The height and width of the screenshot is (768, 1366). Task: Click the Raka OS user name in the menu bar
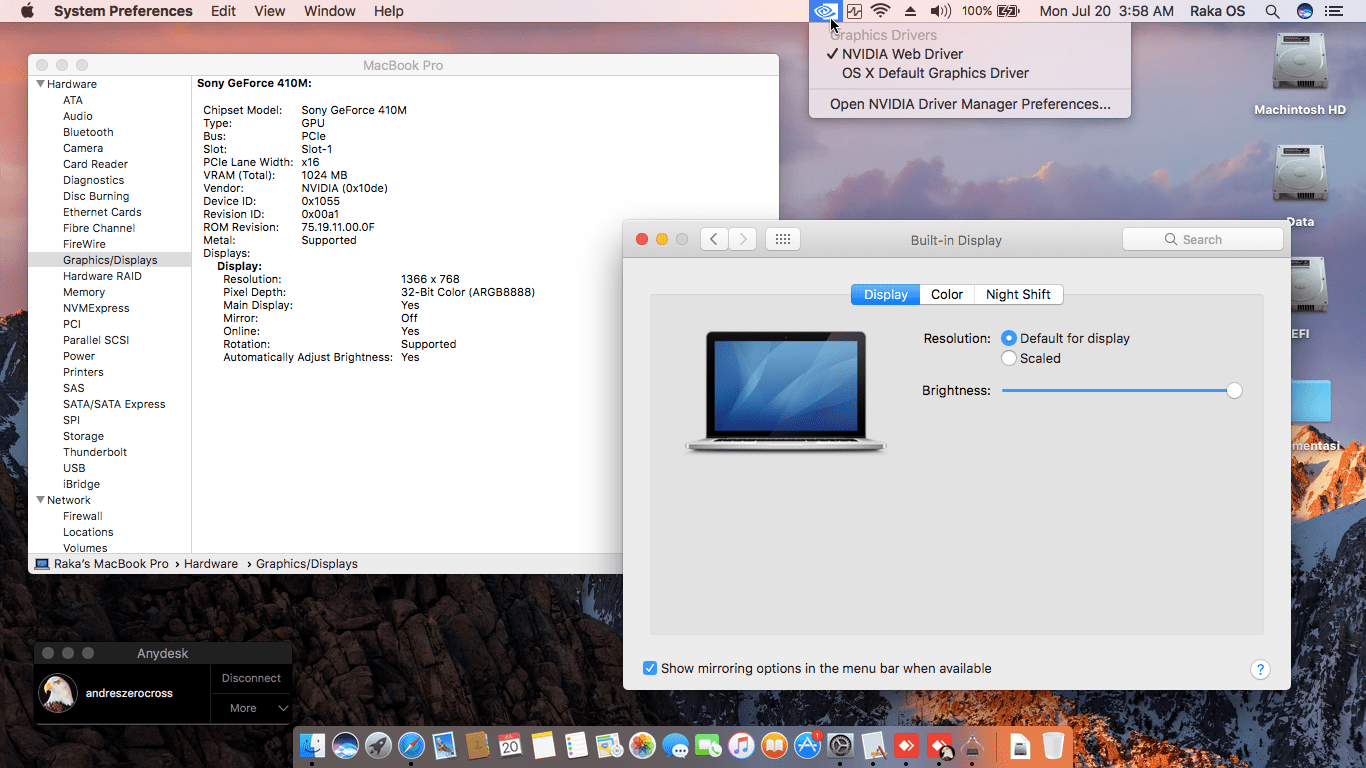(x=1217, y=11)
